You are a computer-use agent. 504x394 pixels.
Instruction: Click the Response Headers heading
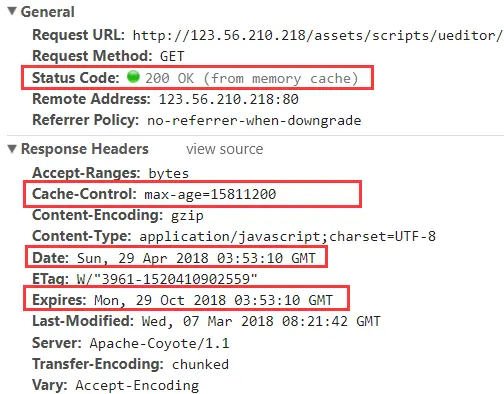(x=85, y=149)
